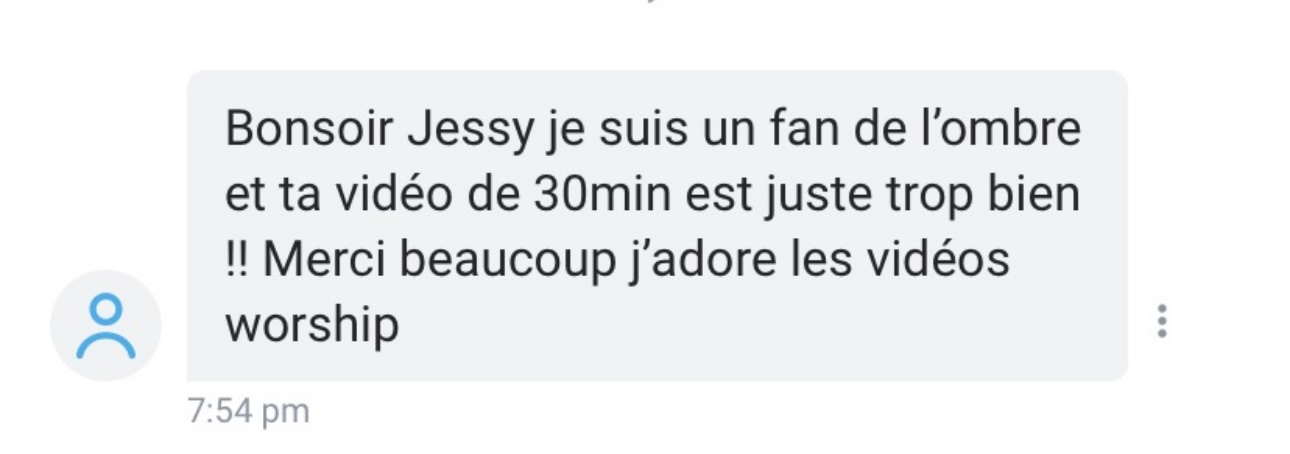
Task: Click the word "est" in the message
Action: coord(717,196)
